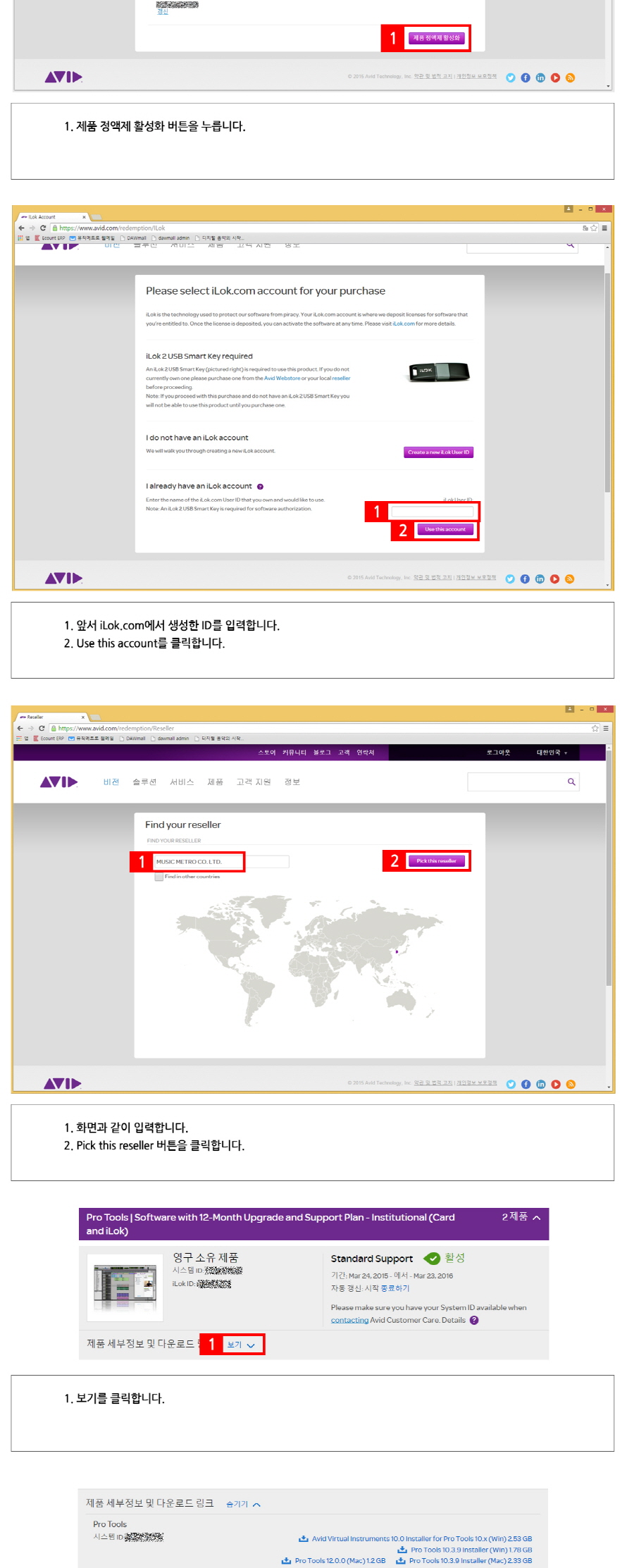The image size is (627, 1568).
Task: Go back in the Reseller browser window
Action: click(x=20, y=728)
